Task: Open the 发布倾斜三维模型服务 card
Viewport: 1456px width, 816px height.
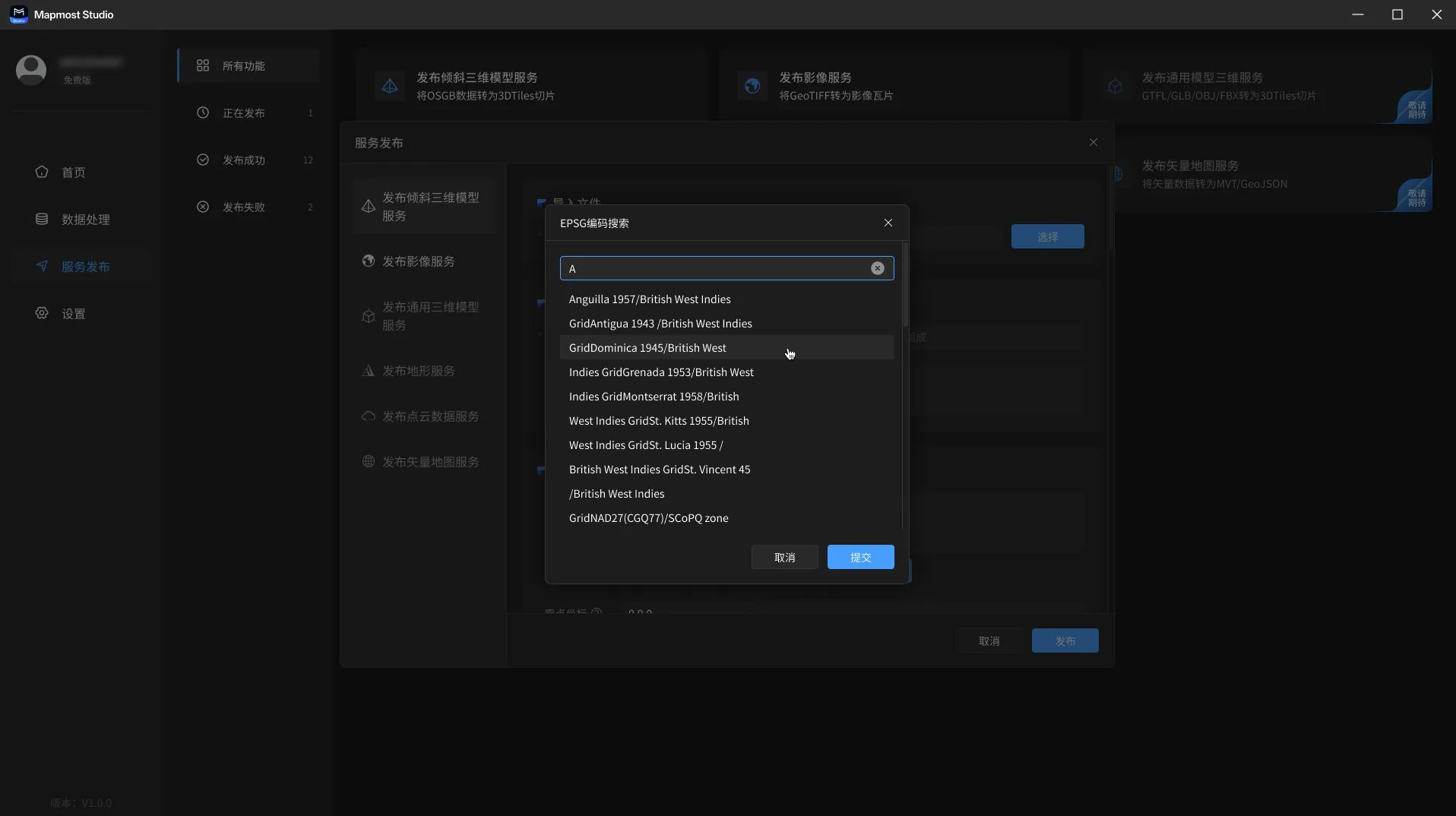Action: (x=531, y=85)
